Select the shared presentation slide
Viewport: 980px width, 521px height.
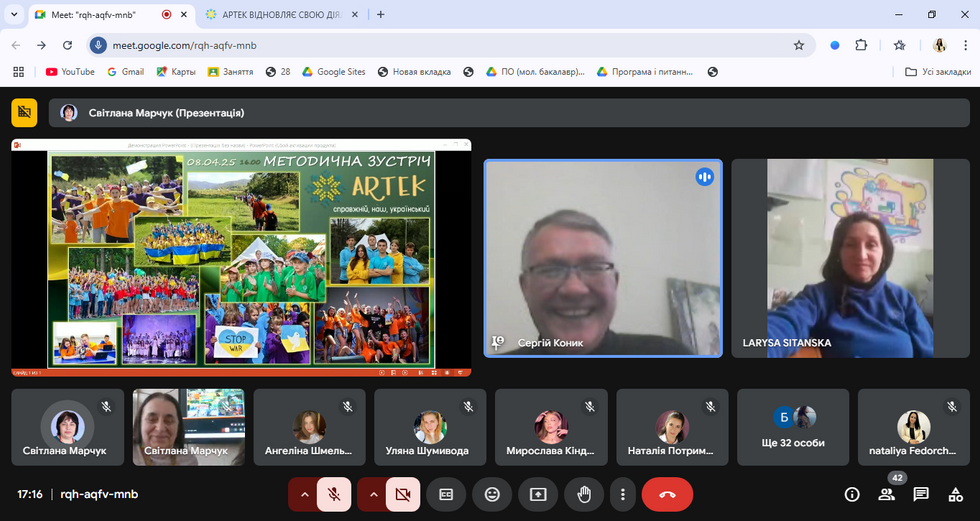pyautogui.click(x=241, y=258)
